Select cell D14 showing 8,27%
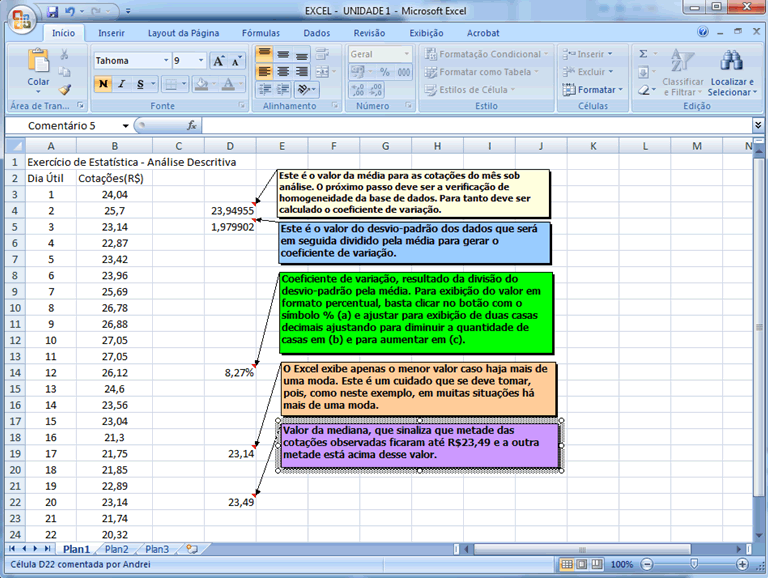Screen dimensions: 768x579 tap(230, 372)
